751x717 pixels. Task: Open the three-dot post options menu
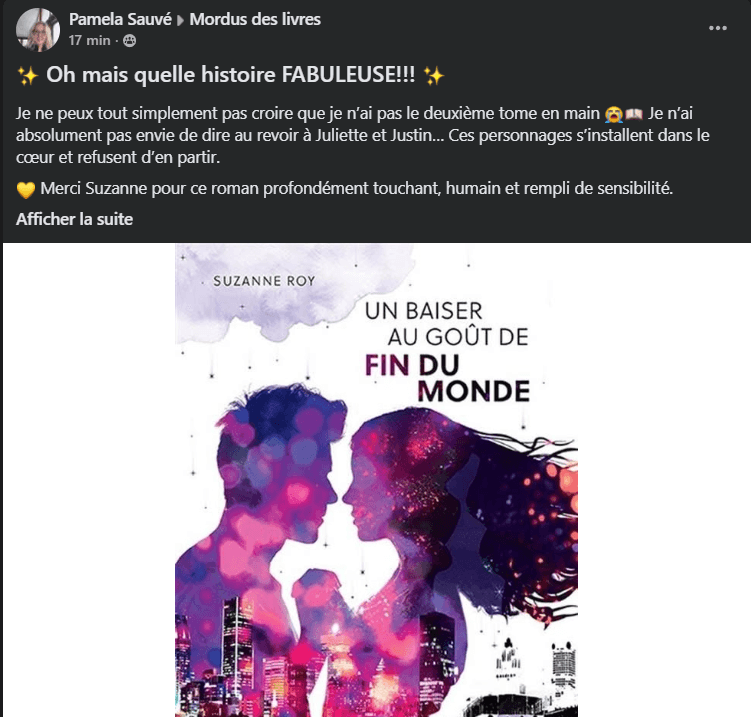[x=717, y=28]
